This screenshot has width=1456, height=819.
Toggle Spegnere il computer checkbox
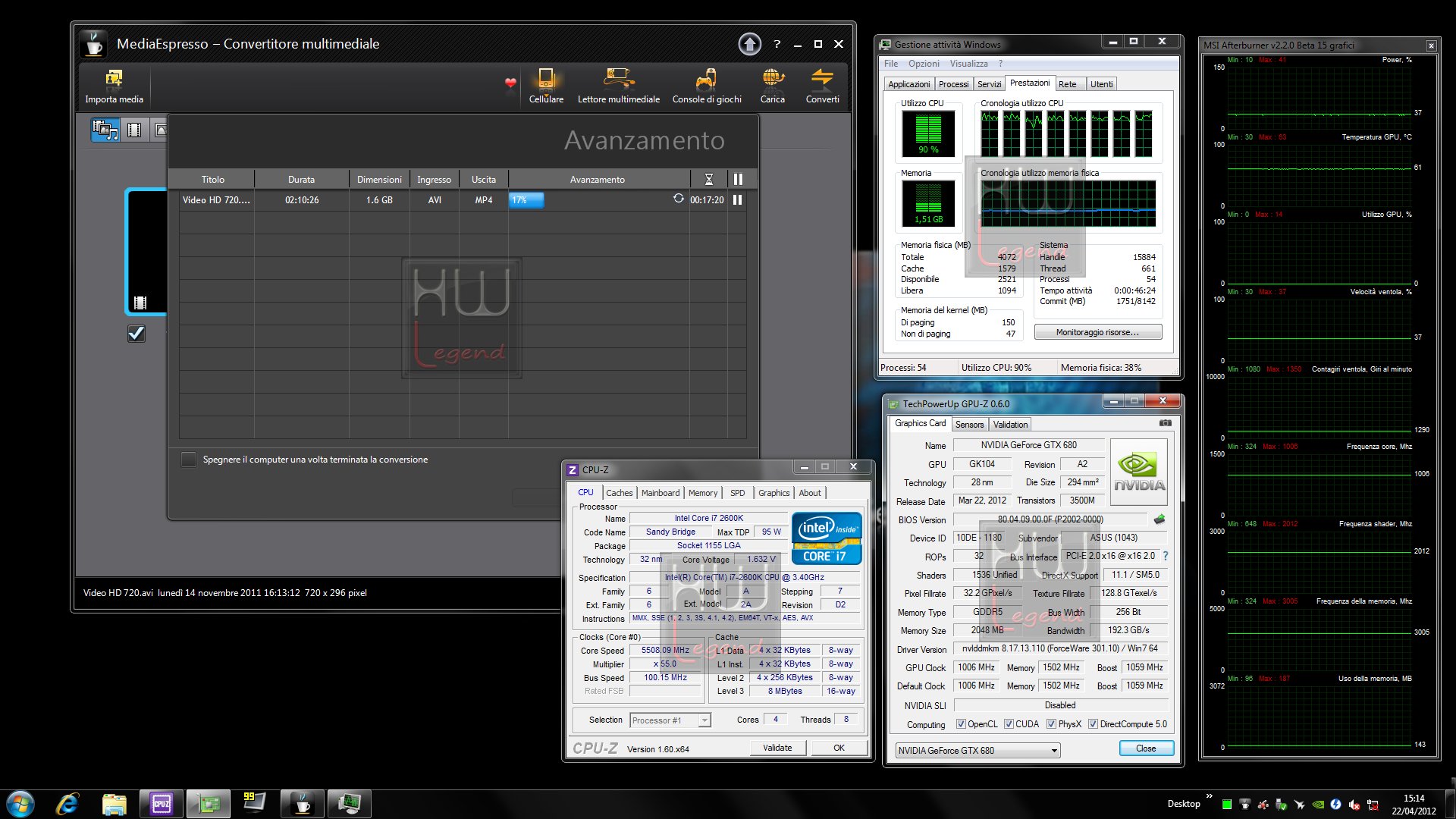click(x=189, y=460)
